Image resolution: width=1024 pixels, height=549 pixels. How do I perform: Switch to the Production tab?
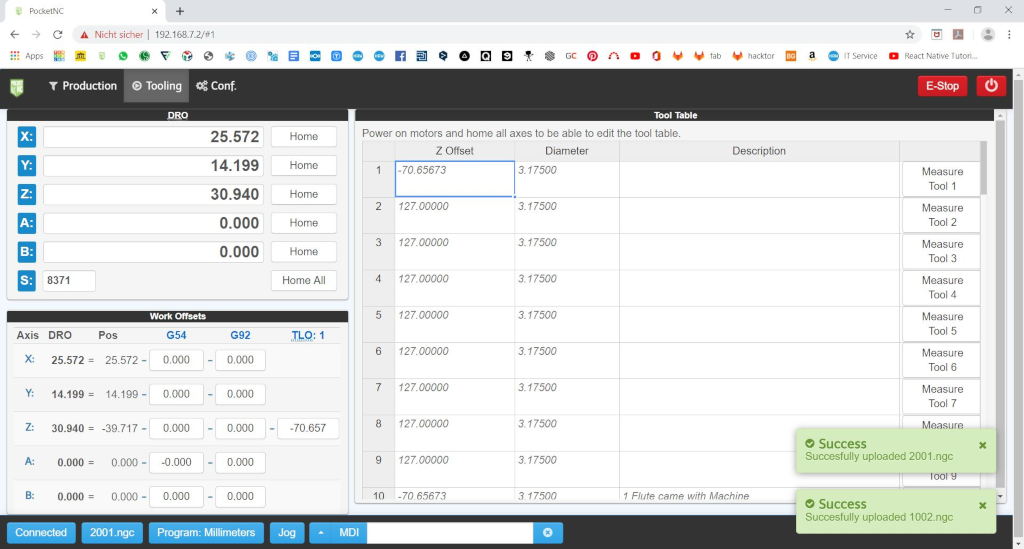point(82,86)
